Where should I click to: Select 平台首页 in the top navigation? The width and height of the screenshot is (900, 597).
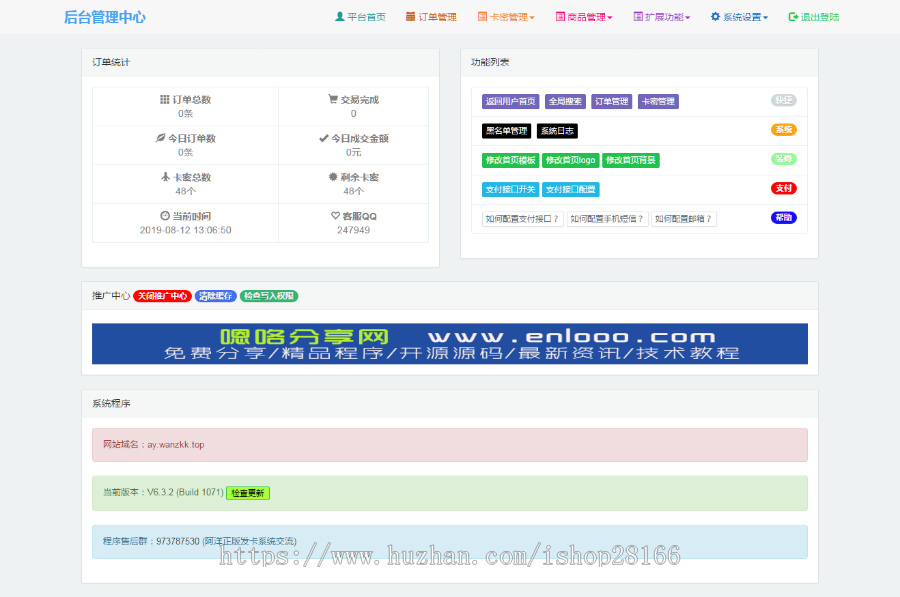(360, 17)
